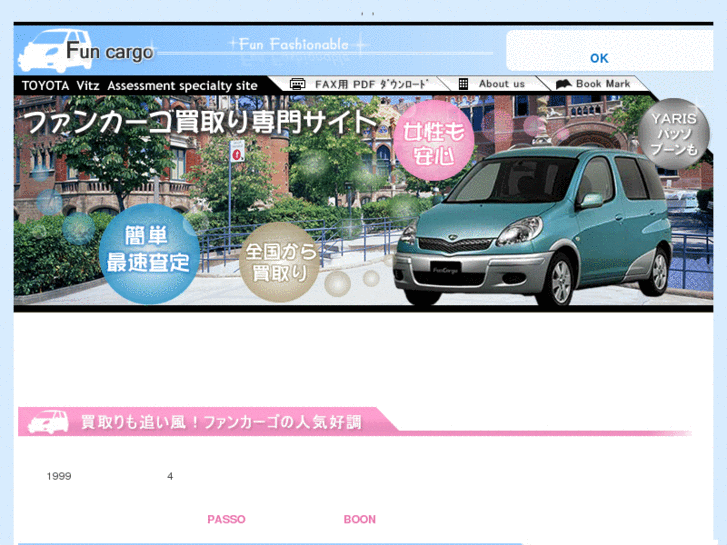The width and height of the screenshot is (727, 545).
Task: Click the fax printer icon
Action: (297, 84)
